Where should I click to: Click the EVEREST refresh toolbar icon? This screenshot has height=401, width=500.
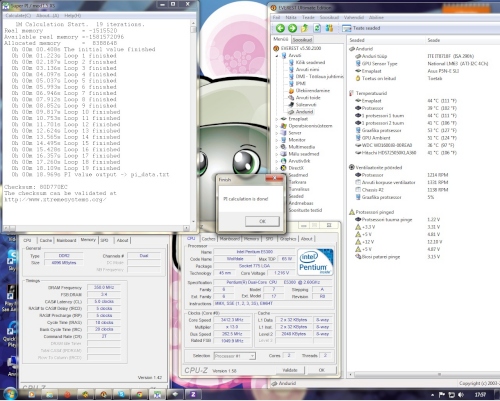pos(317,28)
